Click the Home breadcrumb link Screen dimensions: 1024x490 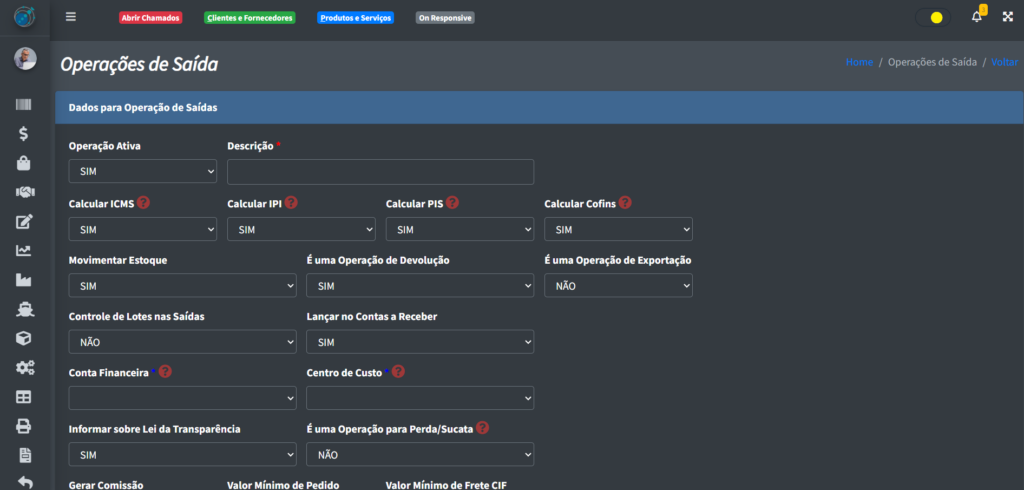(859, 62)
